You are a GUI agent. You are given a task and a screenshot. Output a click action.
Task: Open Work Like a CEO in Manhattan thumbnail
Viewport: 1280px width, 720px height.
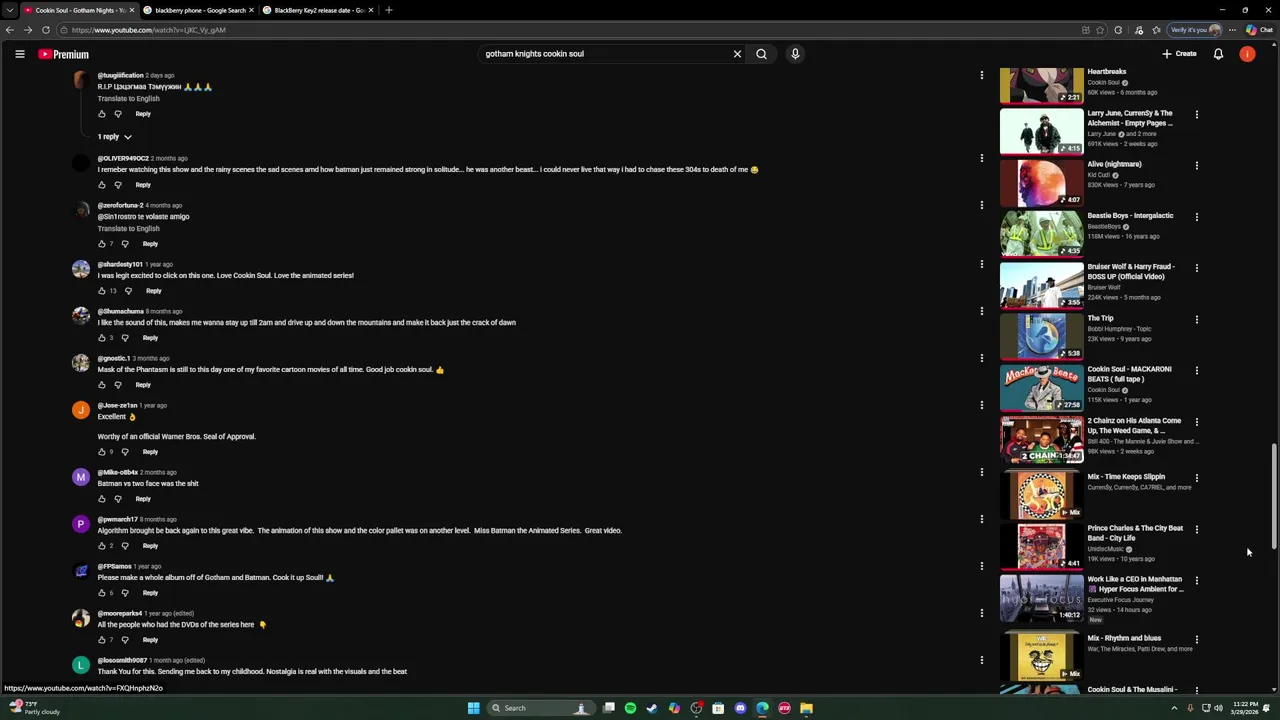coord(1042,598)
